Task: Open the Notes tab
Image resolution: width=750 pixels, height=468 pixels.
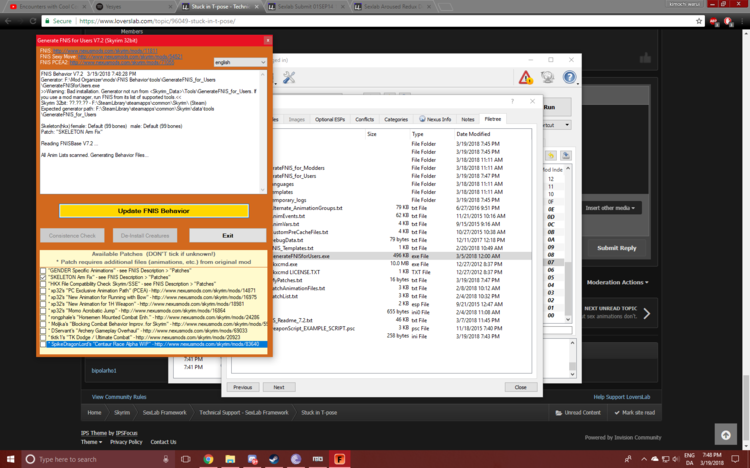Action: pos(468,120)
